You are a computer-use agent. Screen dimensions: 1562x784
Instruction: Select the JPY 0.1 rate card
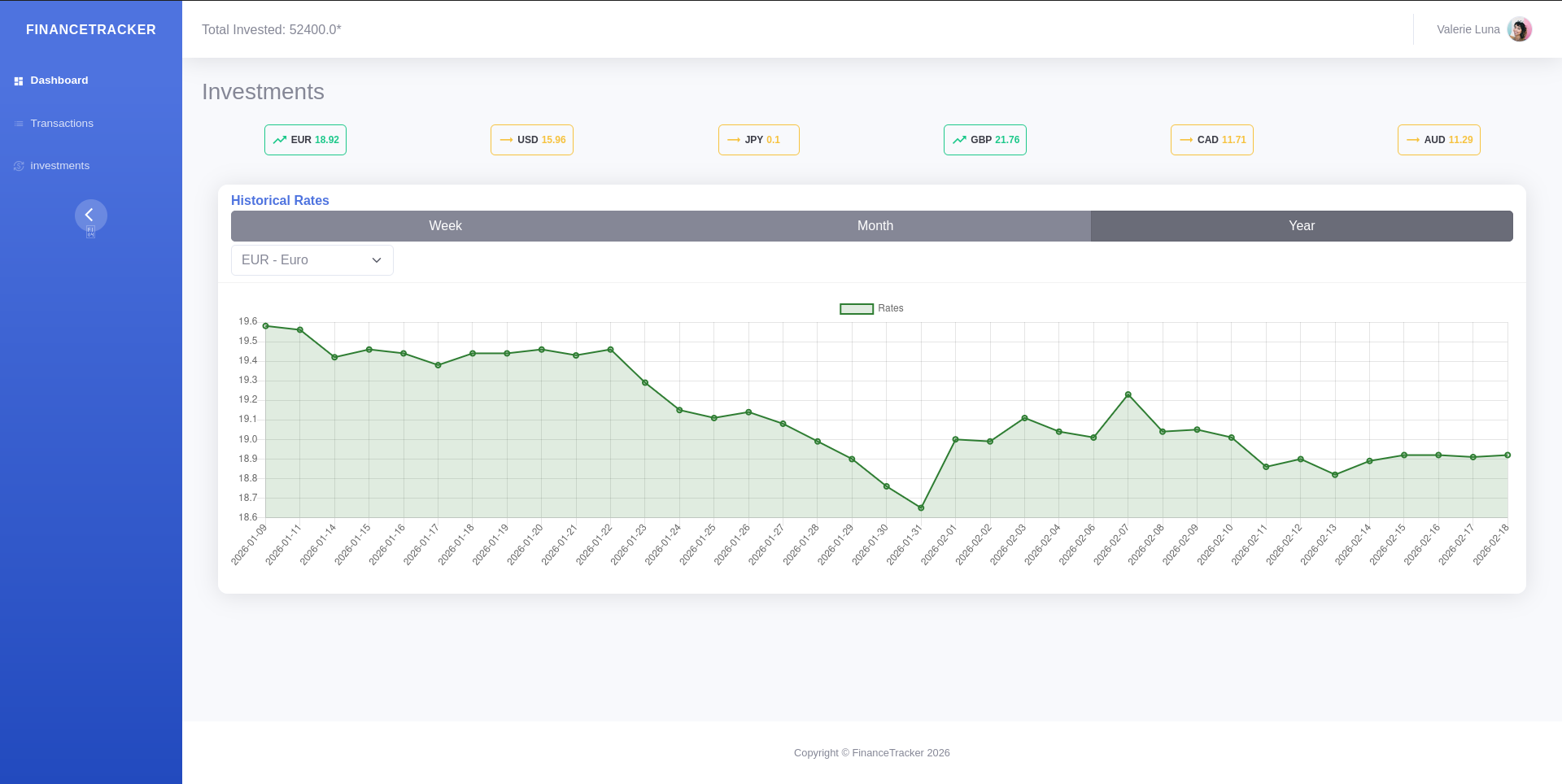(x=758, y=140)
